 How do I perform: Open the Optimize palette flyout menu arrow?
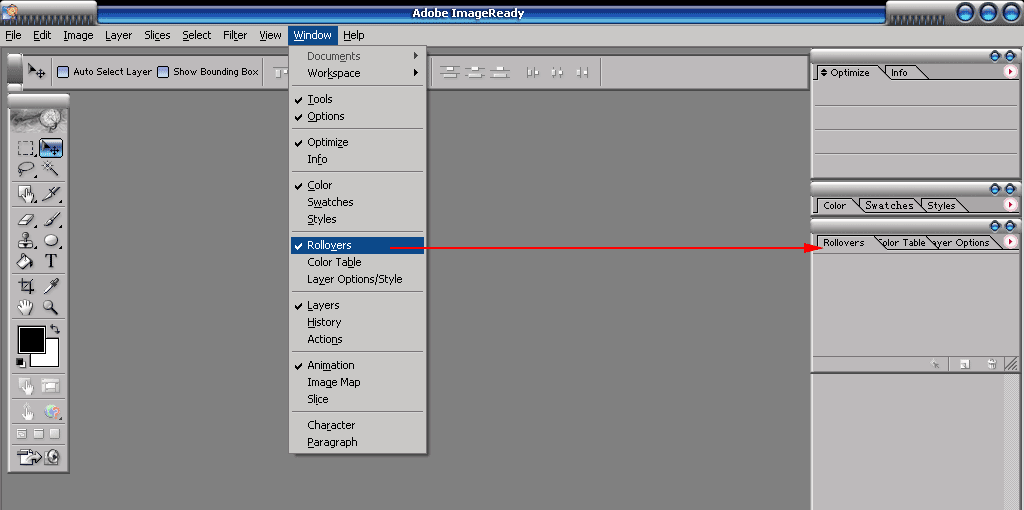[1010, 72]
